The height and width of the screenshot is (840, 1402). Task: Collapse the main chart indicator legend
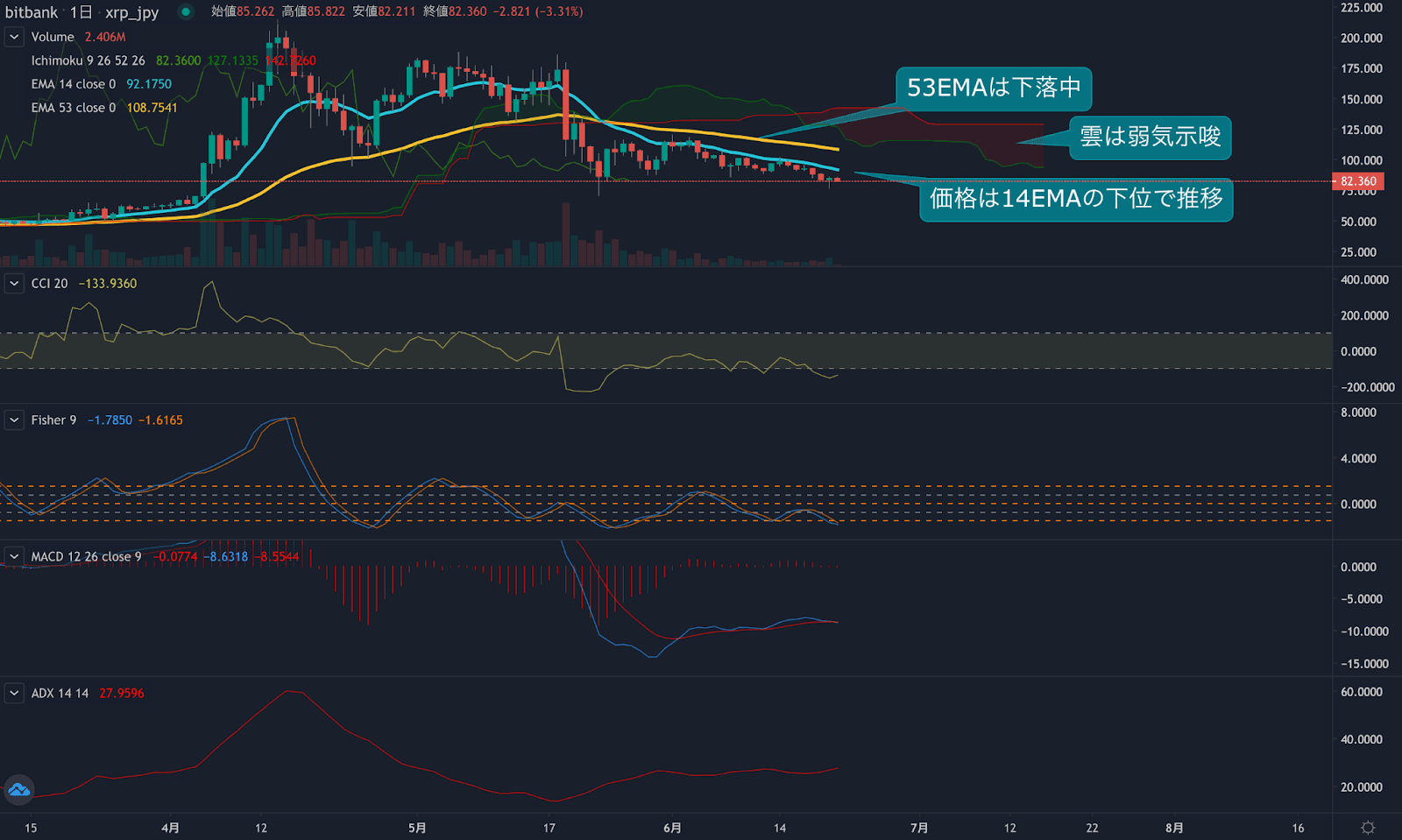pos(14,37)
